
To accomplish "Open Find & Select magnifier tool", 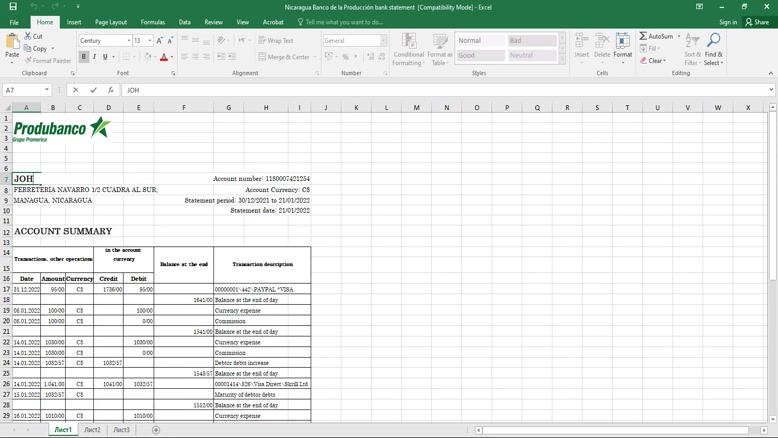I will click(x=713, y=48).
